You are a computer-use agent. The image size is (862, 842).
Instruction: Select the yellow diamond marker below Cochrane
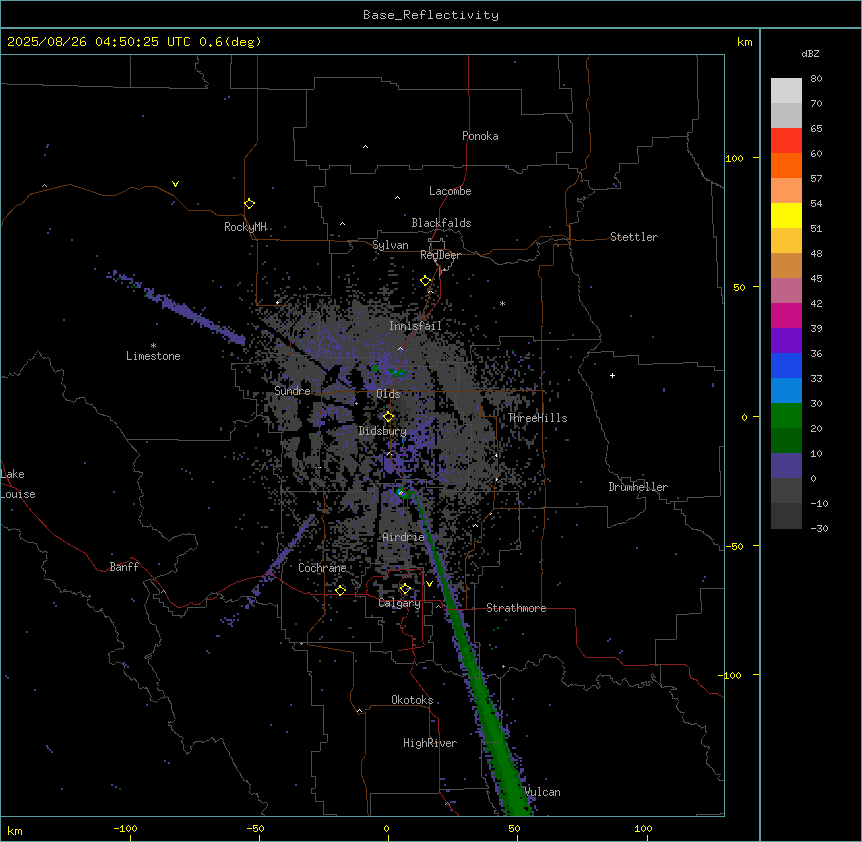point(340,590)
